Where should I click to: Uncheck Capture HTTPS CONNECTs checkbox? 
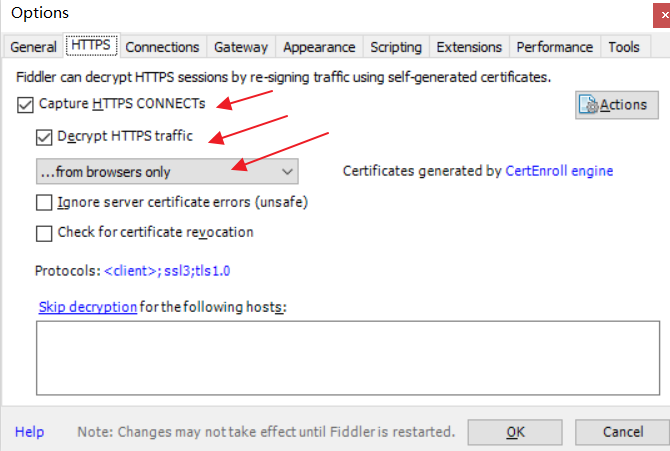click(x=25, y=105)
